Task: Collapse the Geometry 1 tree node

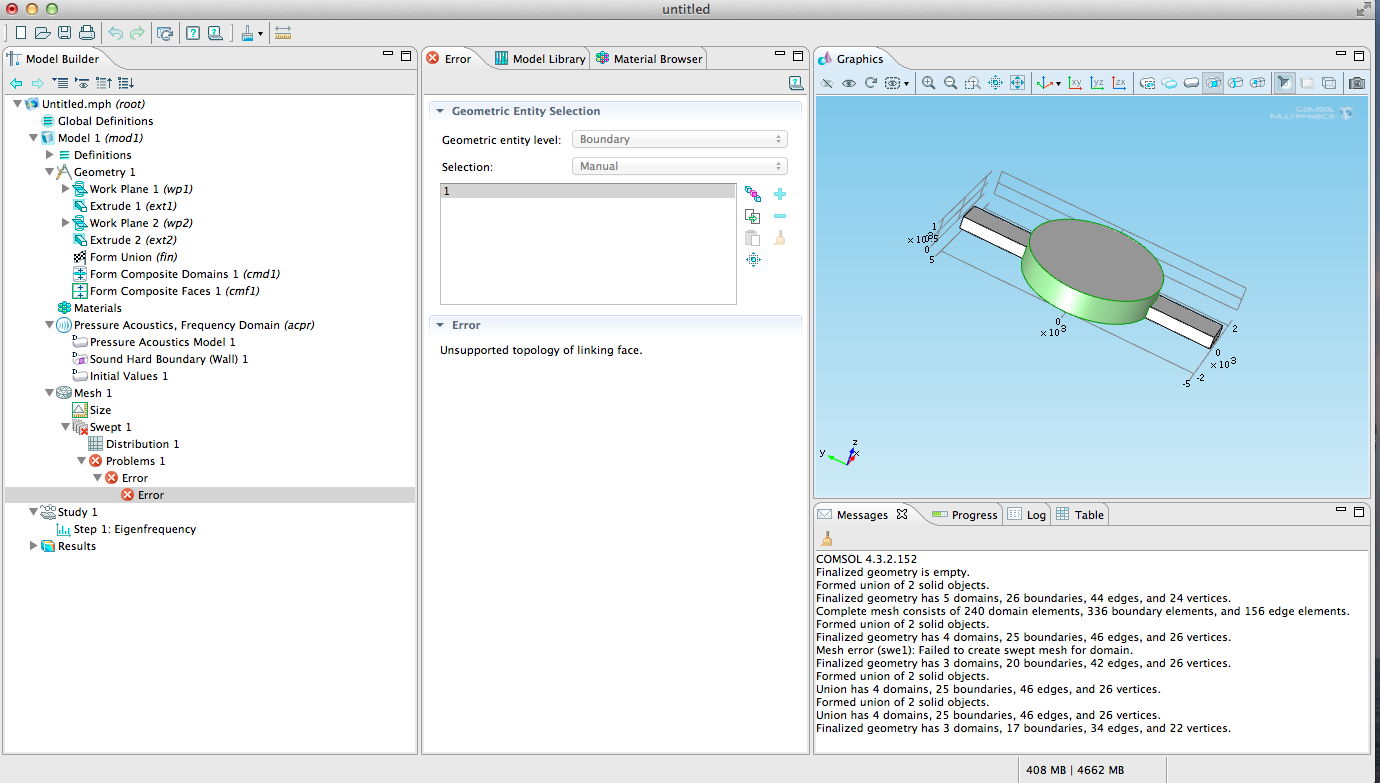Action: pyautogui.click(x=49, y=172)
